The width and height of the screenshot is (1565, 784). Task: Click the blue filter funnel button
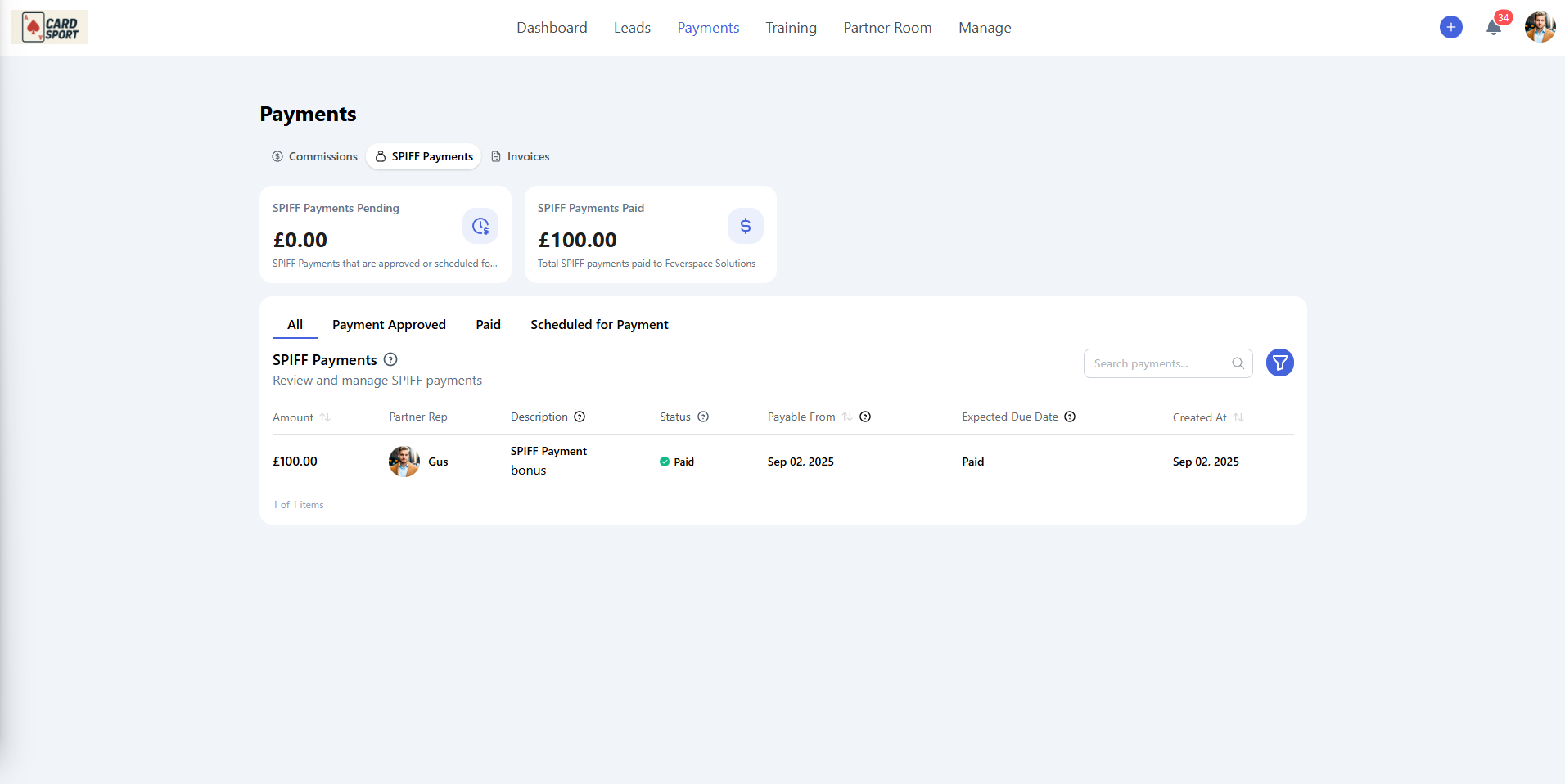point(1279,363)
